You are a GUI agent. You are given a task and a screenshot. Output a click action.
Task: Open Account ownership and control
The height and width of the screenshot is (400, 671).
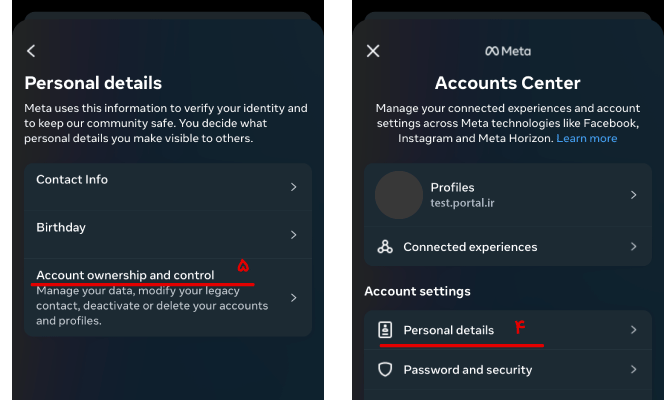point(168,298)
